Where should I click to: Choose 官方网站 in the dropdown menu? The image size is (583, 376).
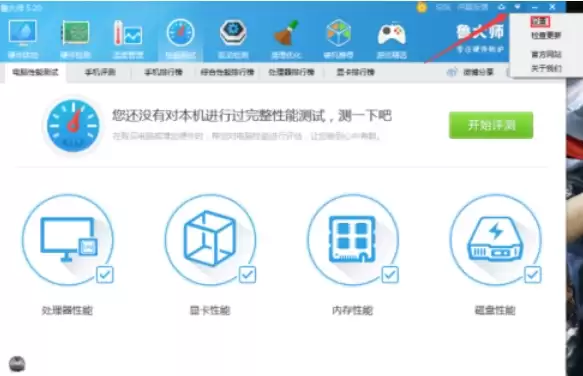[546, 54]
